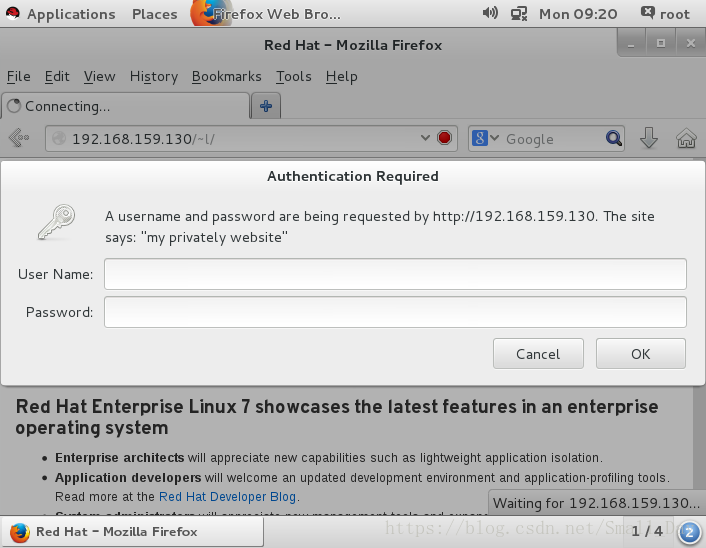Open the Red Hat Developer Blog link
The width and height of the screenshot is (706, 548).
pyautogui.click(x=227, y=497)
